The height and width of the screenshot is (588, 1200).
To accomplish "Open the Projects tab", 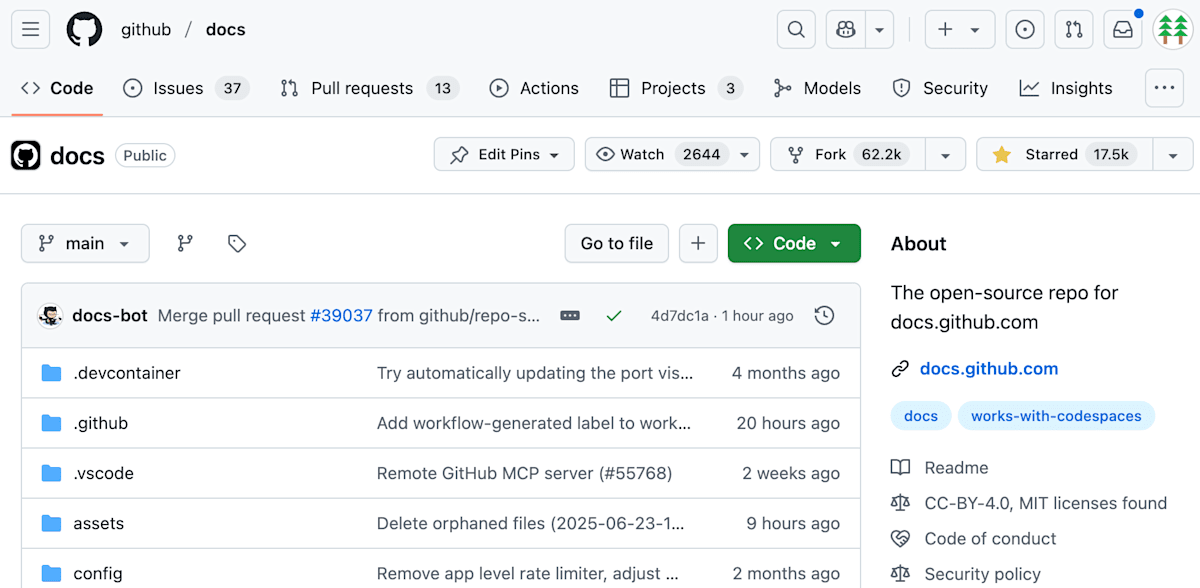I will click(x=677, y=88).
